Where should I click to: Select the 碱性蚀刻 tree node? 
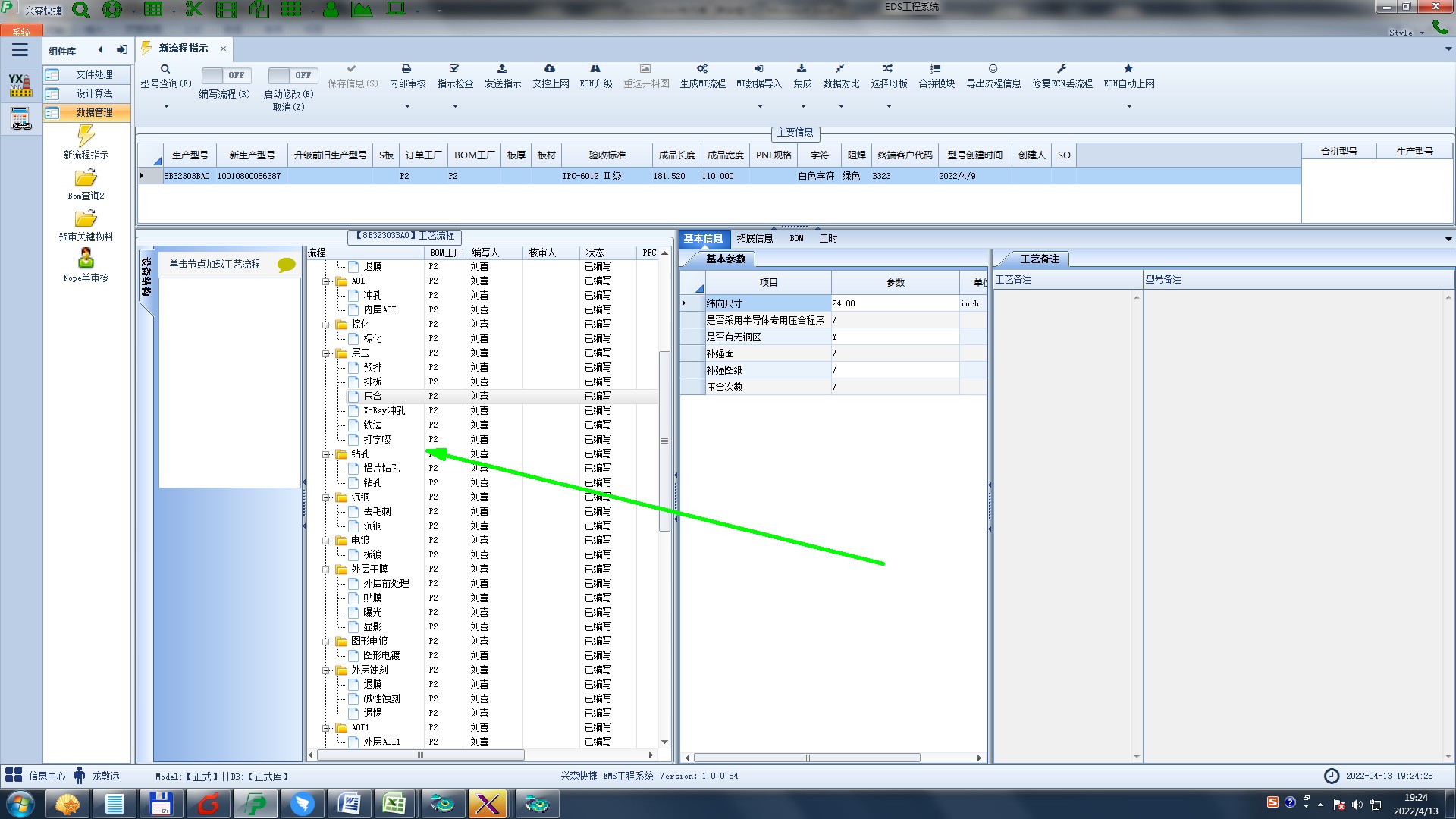point(381,699)
